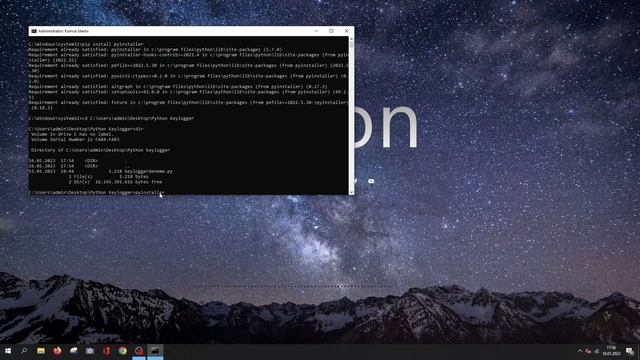Click the current prompt line with pyinstaller
The height and width of the screenshot is (360, 640).
point(97,192)
